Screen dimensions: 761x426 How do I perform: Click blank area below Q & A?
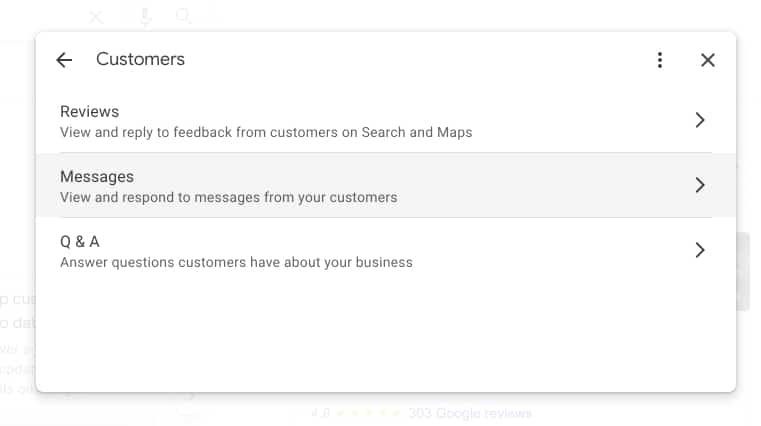point(386,335)
